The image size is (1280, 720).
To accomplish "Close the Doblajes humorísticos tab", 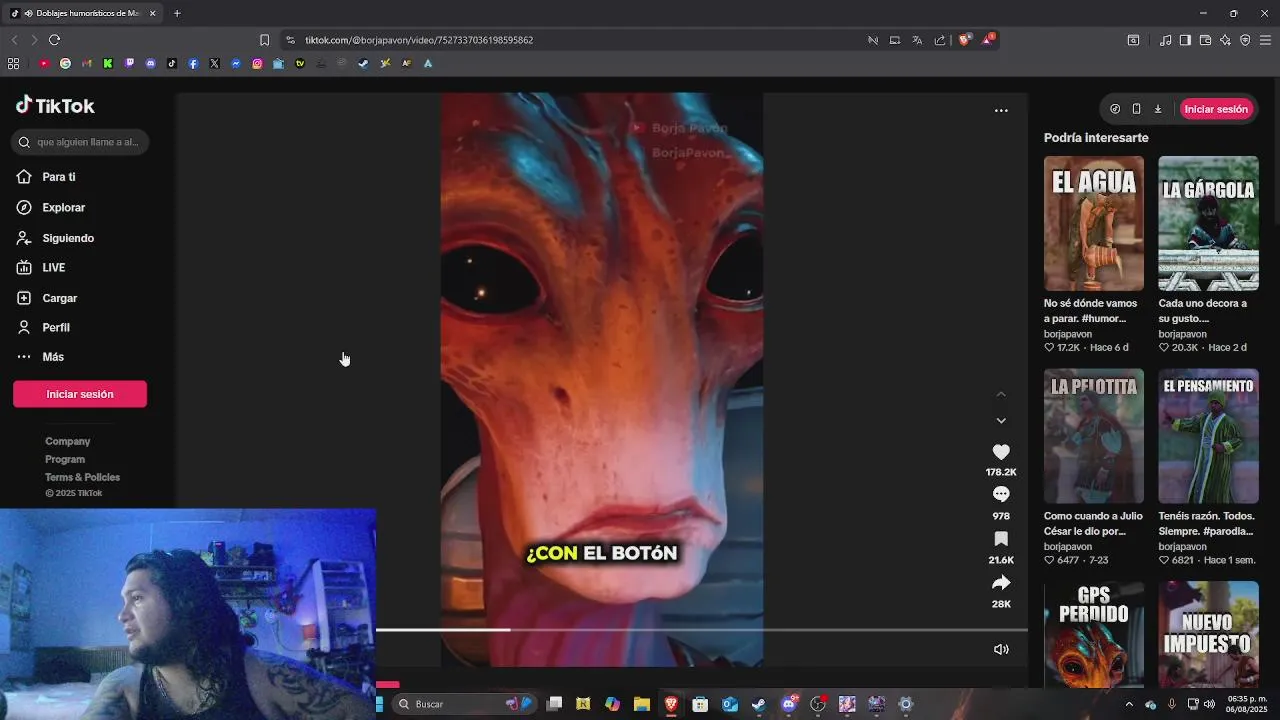I will (x=153, y=13).
